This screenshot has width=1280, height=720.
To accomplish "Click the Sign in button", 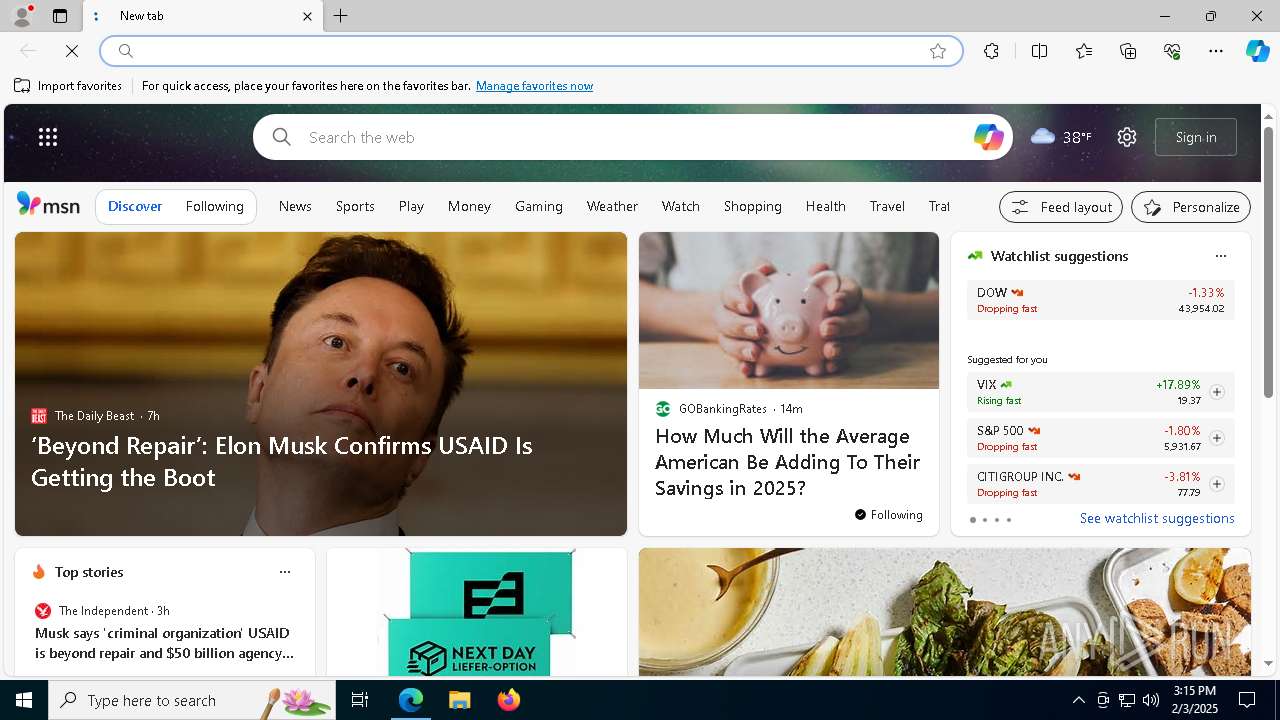I will [1196, 137].
